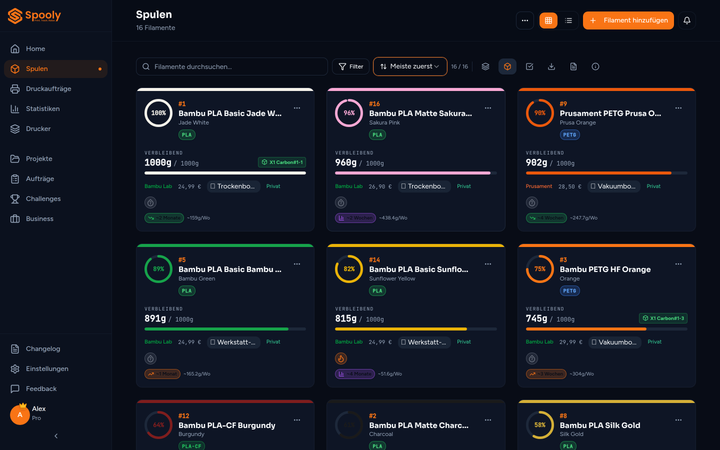Enable multi-select checkbox mode

(529, 67)
